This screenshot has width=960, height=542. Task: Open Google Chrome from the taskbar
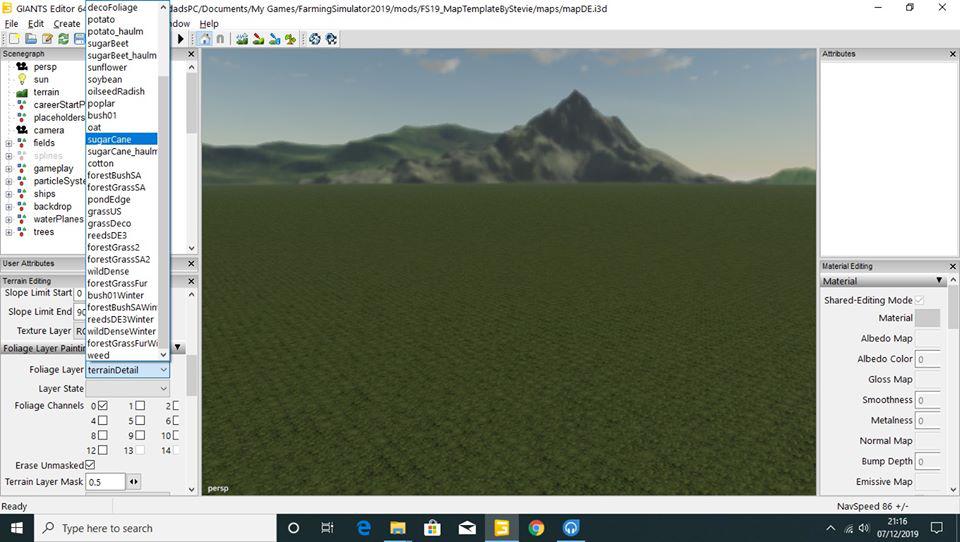coord(536,528)
